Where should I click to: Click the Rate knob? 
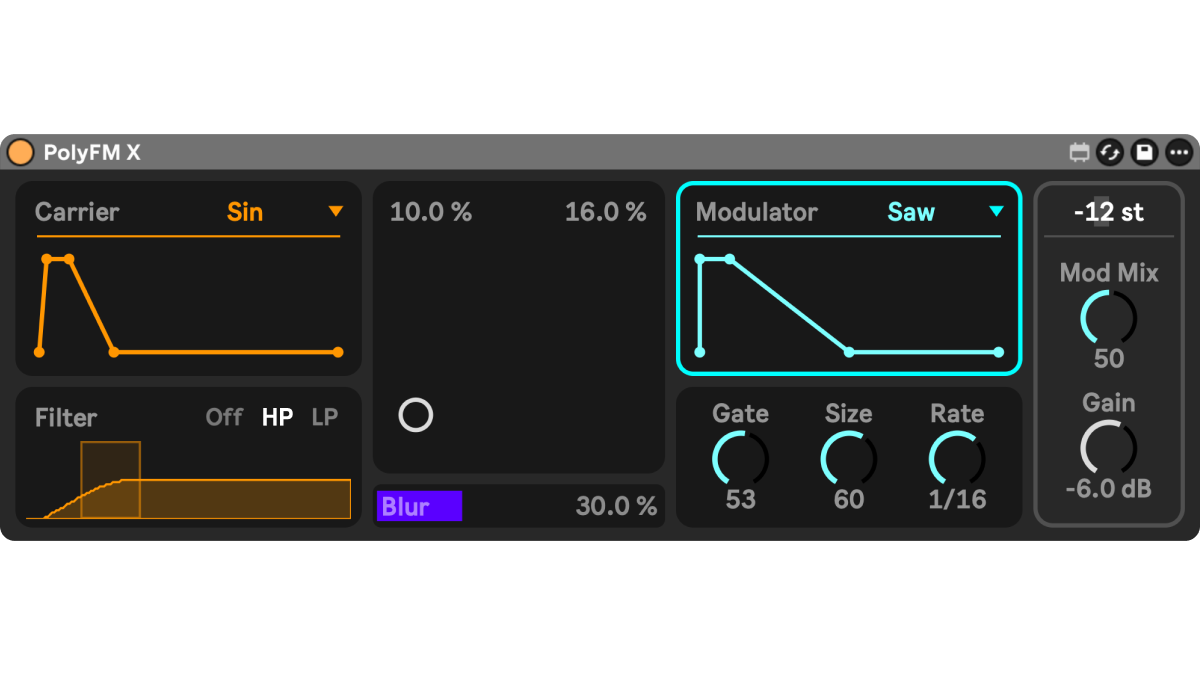(x=957, y=459)
